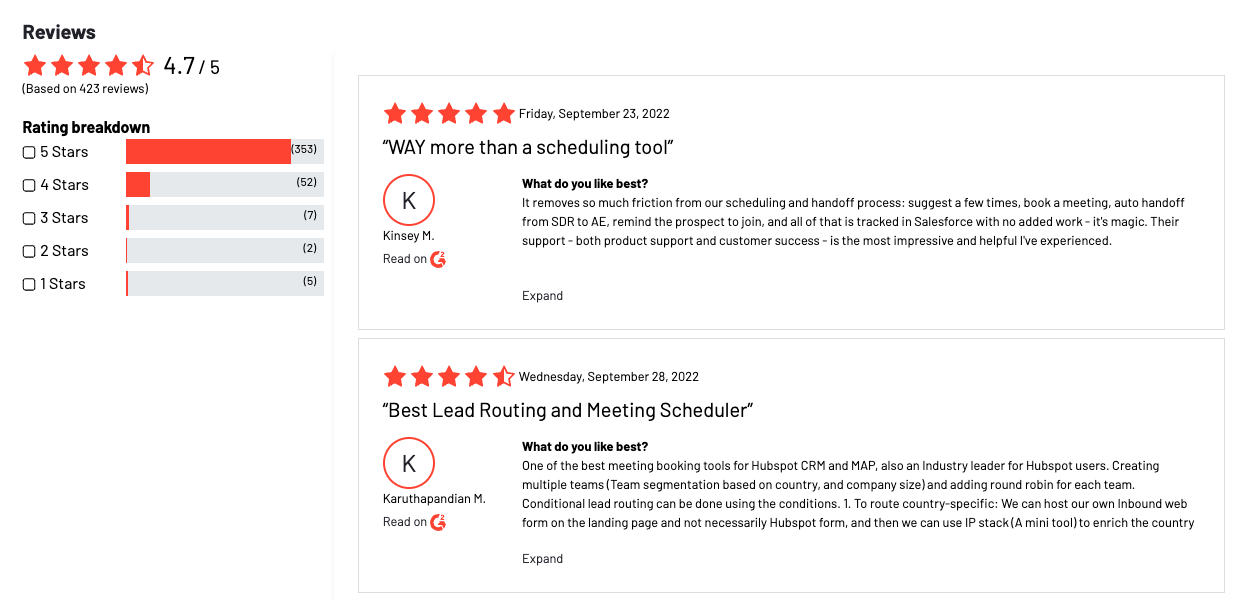Enable the 3 Stars filter checkbox

[x=29, y=219]
